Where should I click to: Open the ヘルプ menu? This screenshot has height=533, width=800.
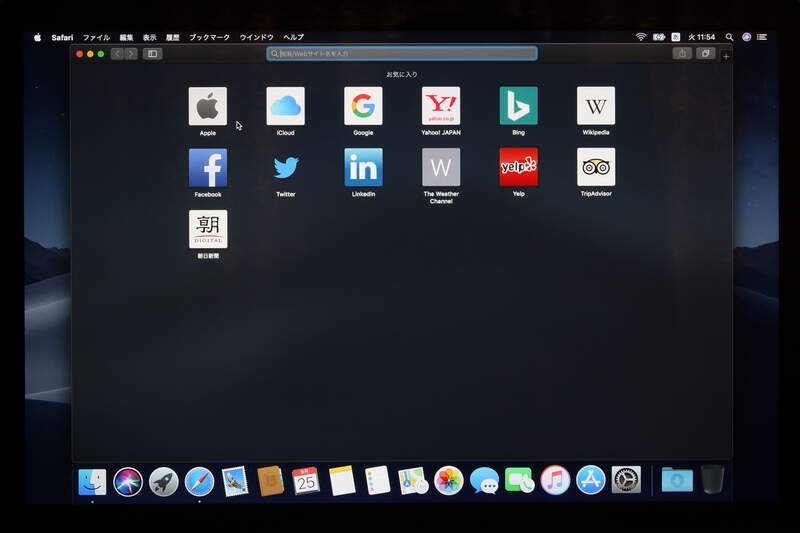[x=293, y=37]
